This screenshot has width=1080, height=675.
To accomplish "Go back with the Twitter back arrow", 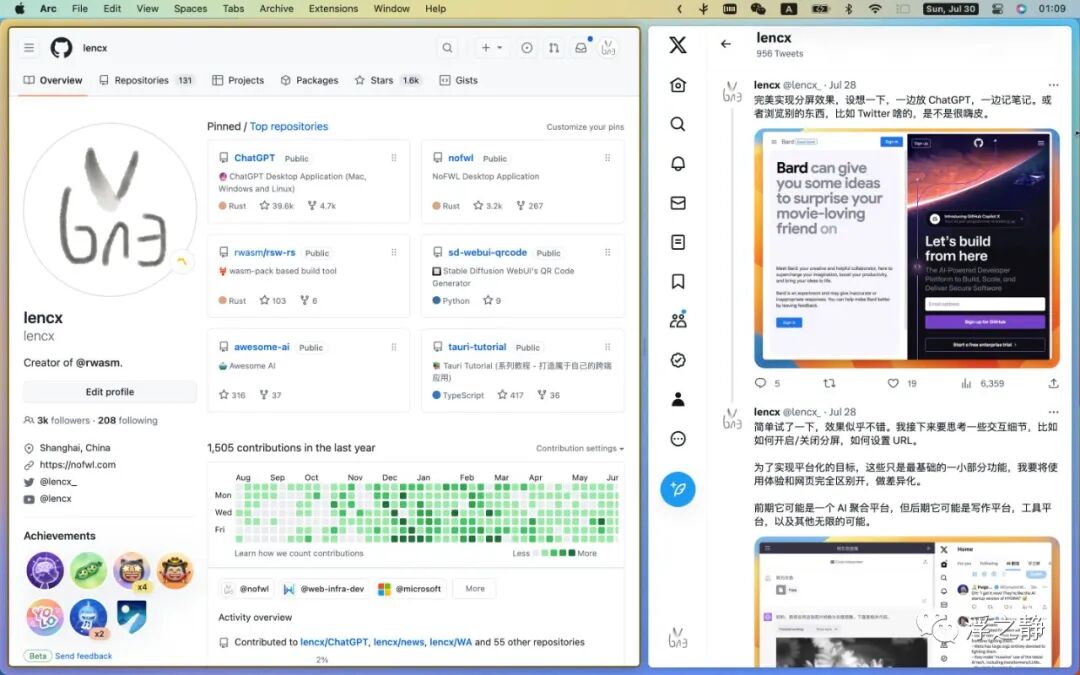I will coord(726,44).
